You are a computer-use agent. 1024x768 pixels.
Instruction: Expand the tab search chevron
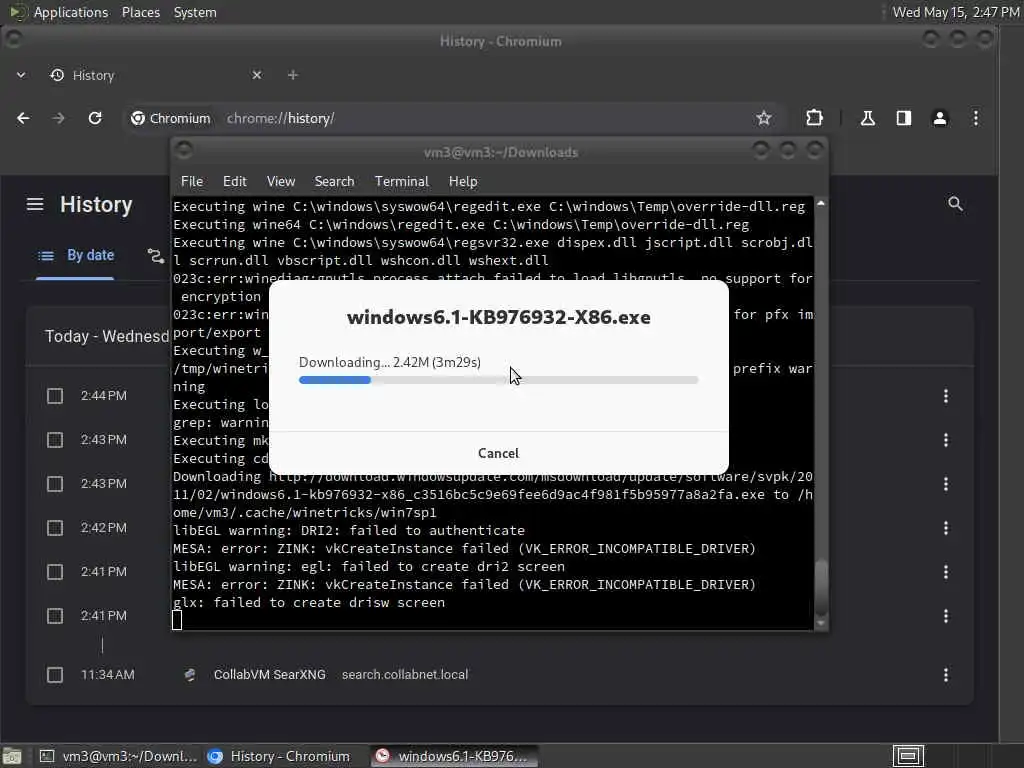(x=21, y=75)
